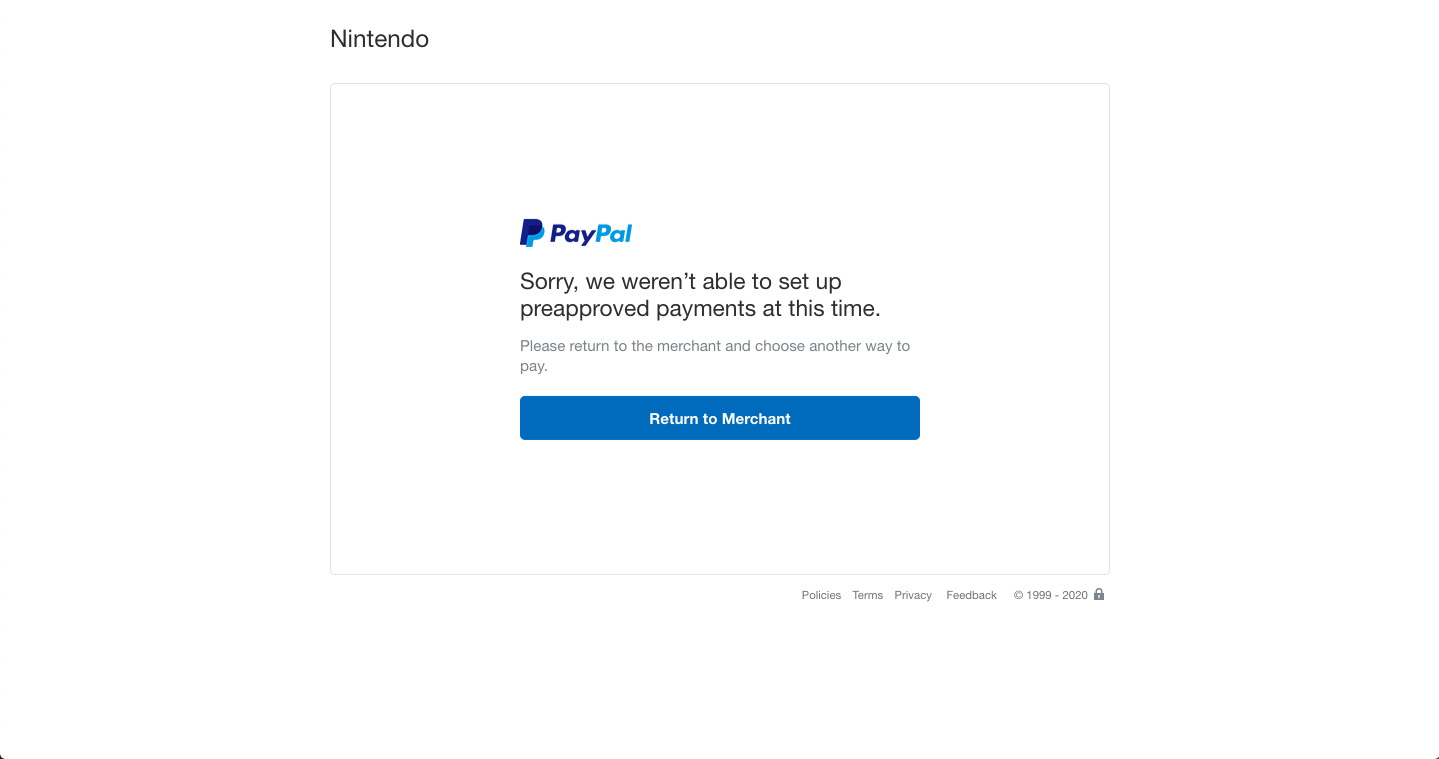Click the copyright symbol in the footer
1439x759 pixels.
click(x=1018, y=595)
